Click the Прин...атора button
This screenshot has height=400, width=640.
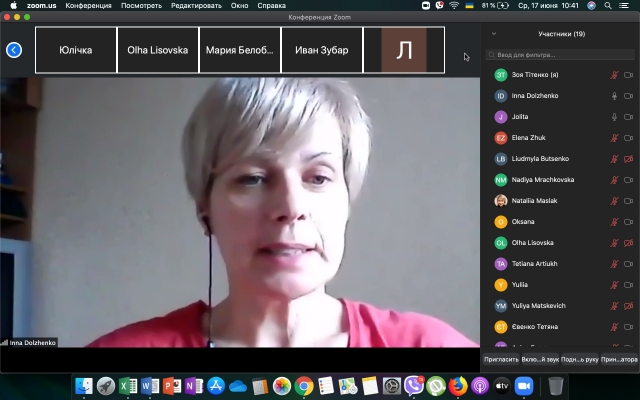[619, 360]
